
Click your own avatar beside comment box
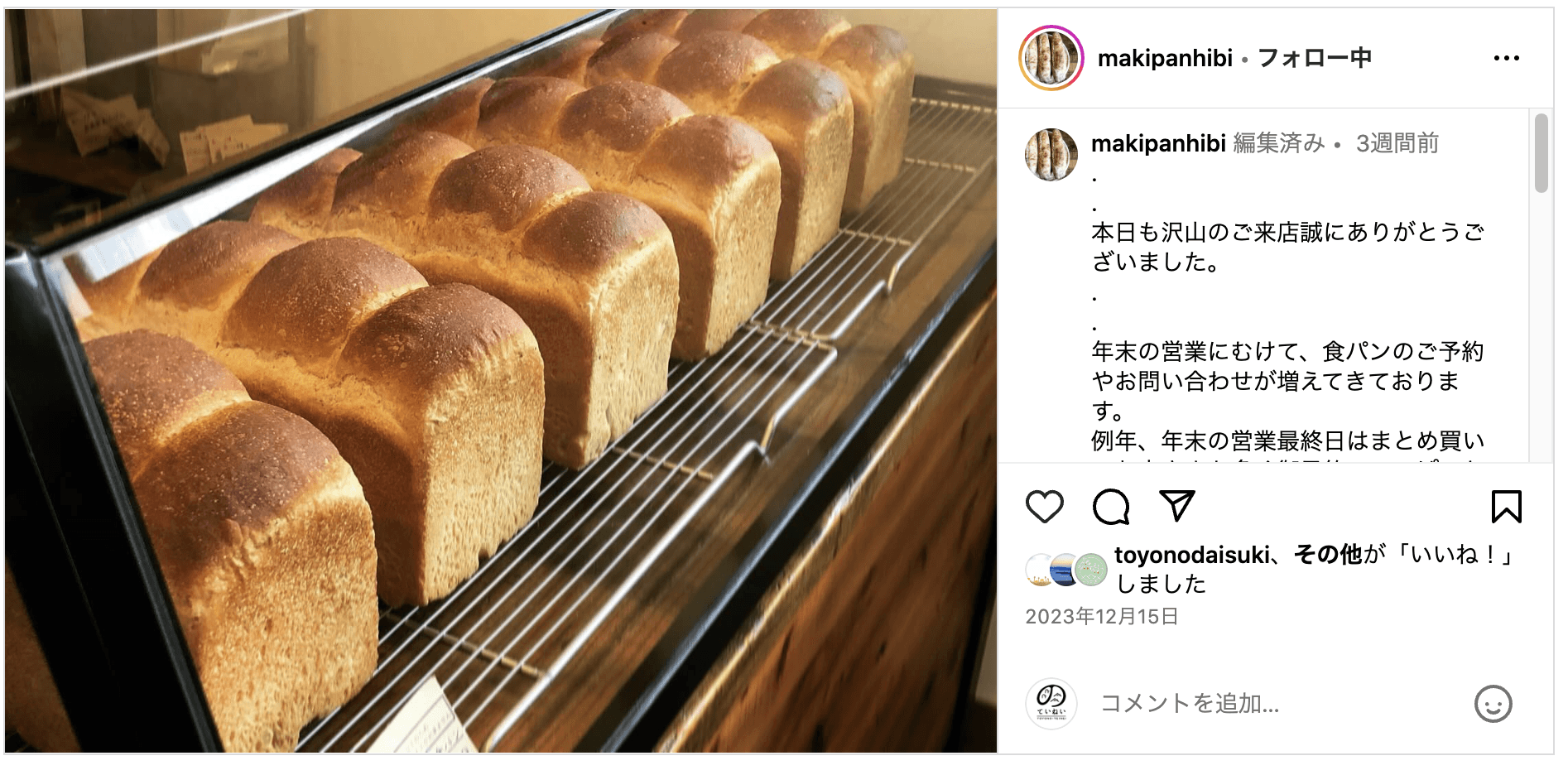coord(1051,704)
